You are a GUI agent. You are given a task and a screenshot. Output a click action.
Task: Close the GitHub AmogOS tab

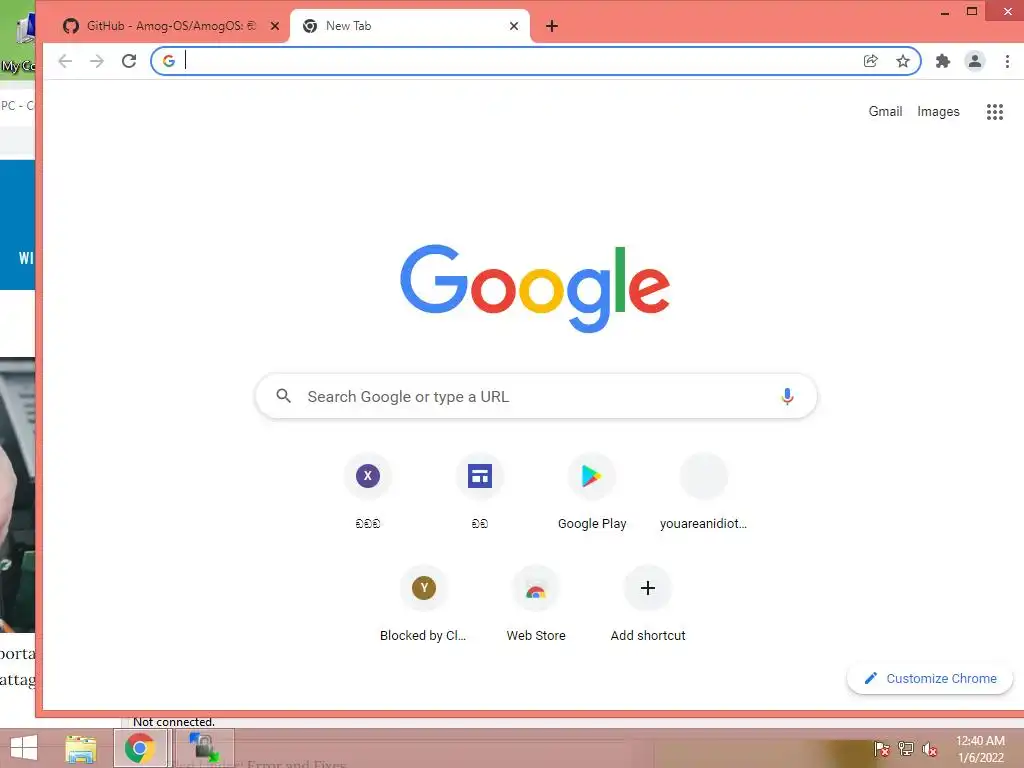(x=275, y=26)
